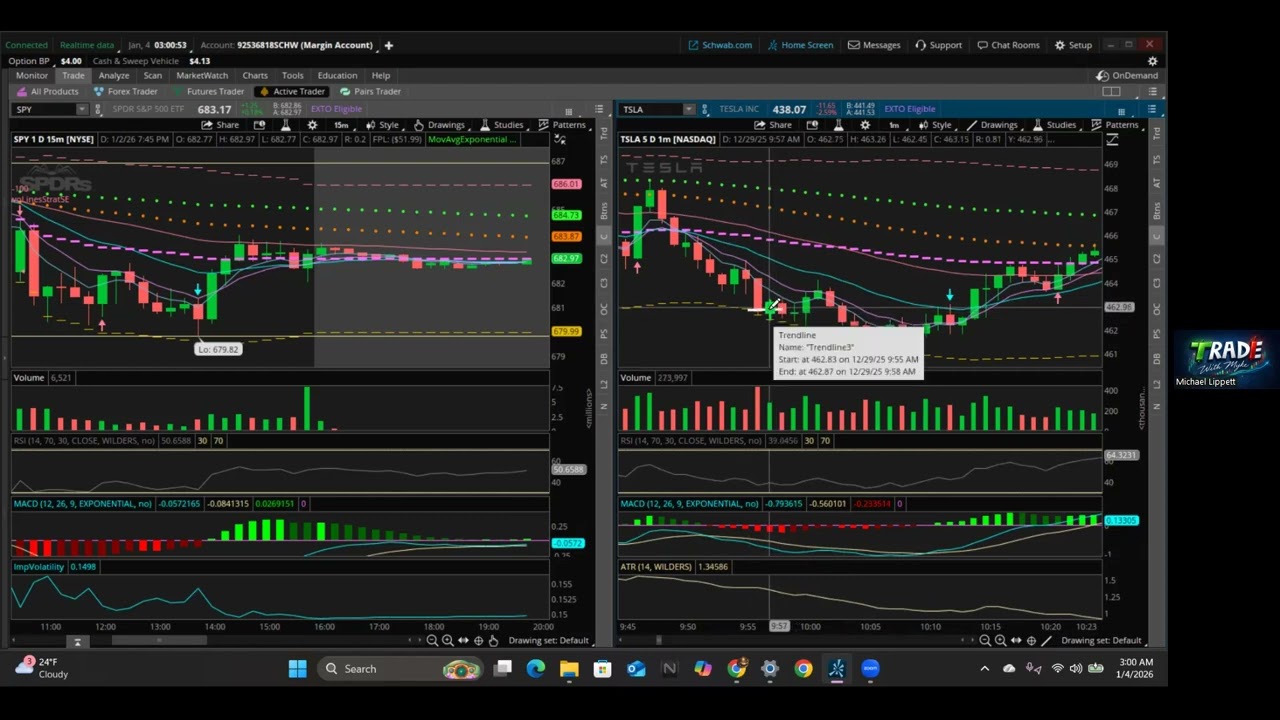
Task: Toggle the Trd sidebar gadget on the right
Action: point(1157,133)
